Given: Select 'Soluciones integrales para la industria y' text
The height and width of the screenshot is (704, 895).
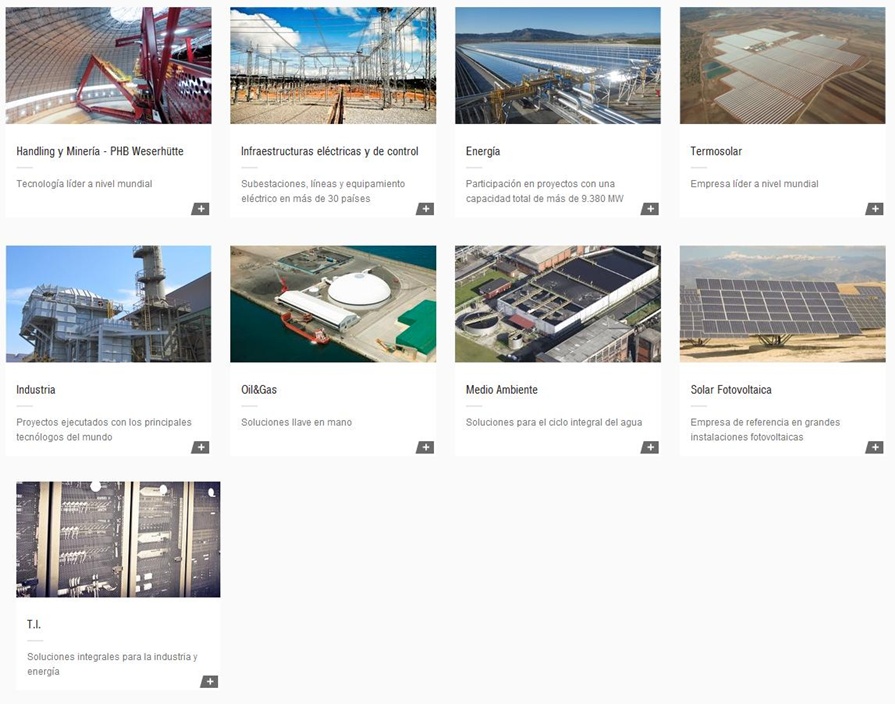Looking at the screenshot, I should tap(112, 657).
